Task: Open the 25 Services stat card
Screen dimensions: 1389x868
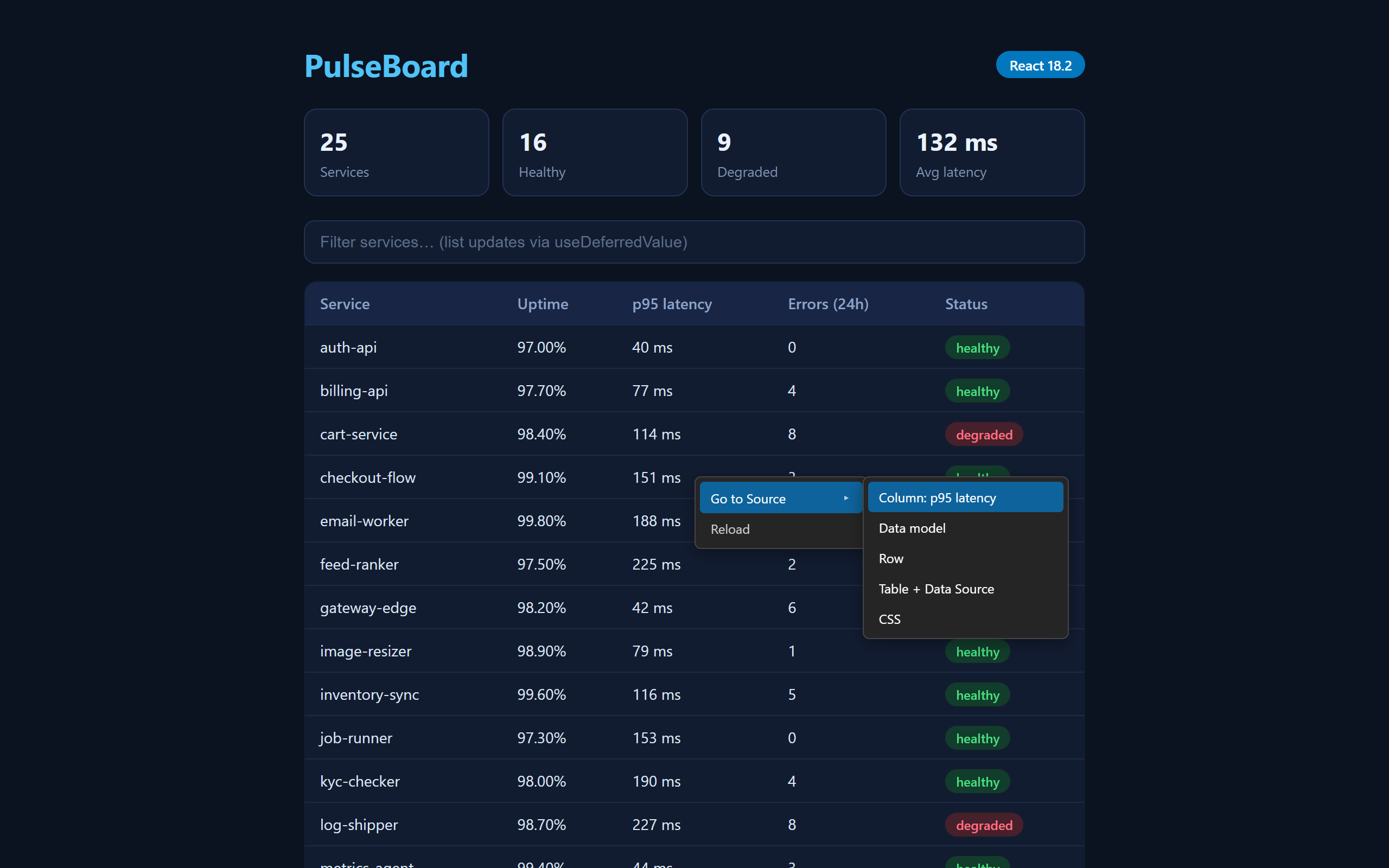Action: pyautogui.click(x=396, y=152)
